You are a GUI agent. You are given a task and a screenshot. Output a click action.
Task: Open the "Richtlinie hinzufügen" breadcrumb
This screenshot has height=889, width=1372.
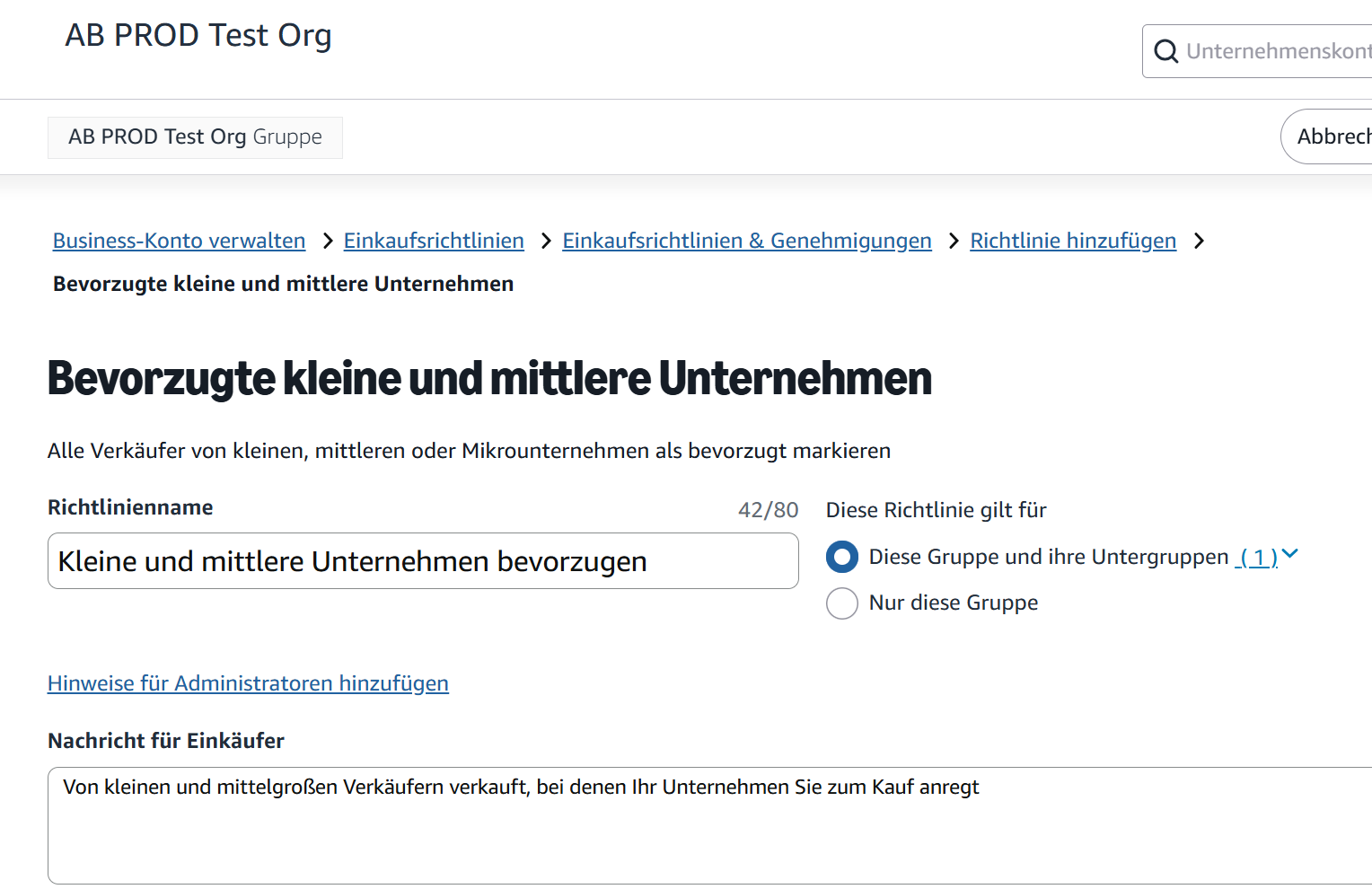click(1073, 241)
